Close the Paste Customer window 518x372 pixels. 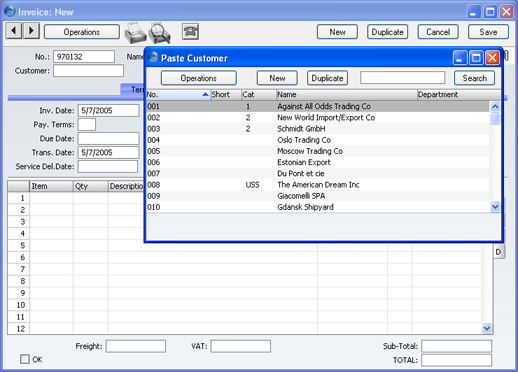[492, 58]
